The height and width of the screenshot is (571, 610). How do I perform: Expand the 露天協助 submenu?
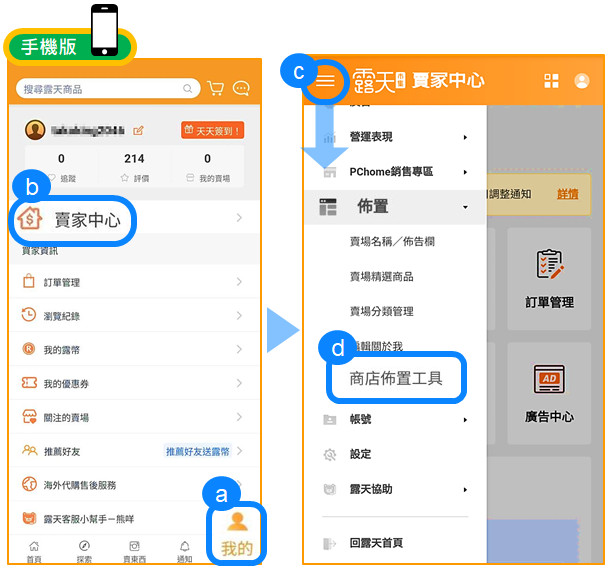click(x=465, y=490)
